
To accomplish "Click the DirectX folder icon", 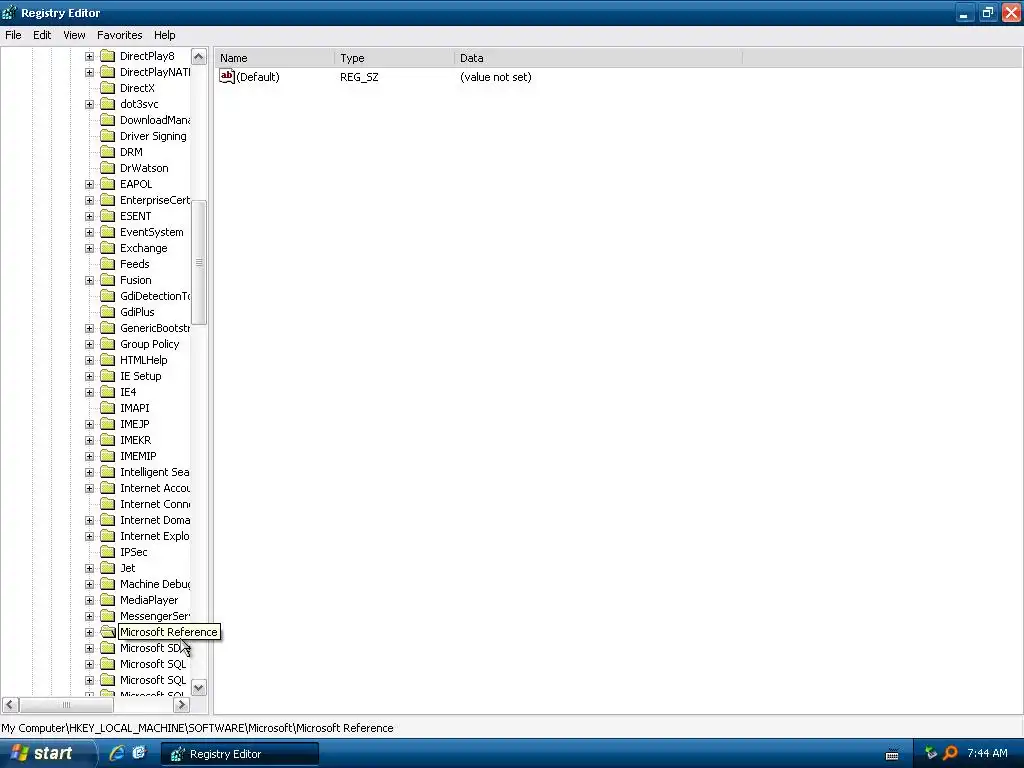I will (x=108, y=88).
